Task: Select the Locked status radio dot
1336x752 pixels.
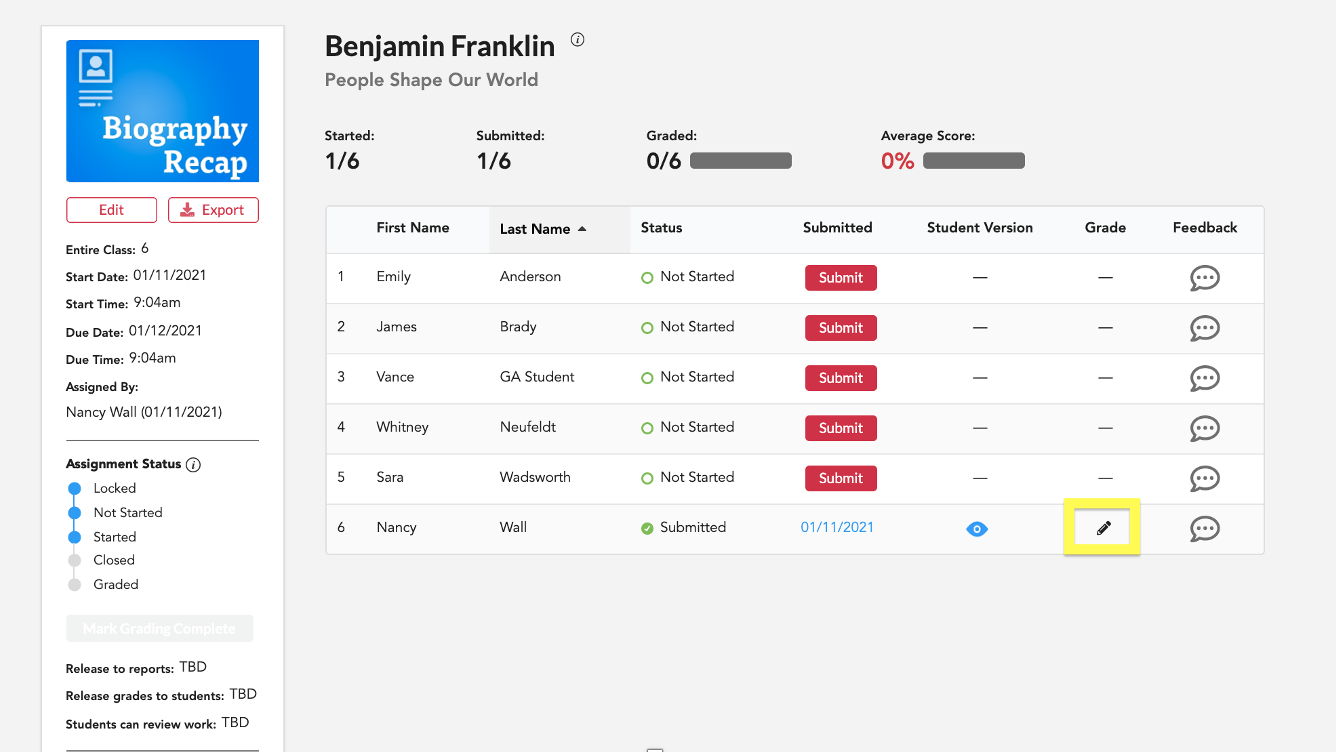Action: point(74,489)
